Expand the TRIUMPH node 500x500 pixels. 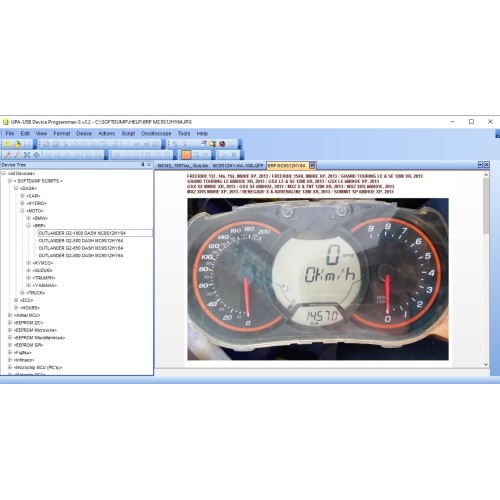pyautogui.click(x=29, y=278)
